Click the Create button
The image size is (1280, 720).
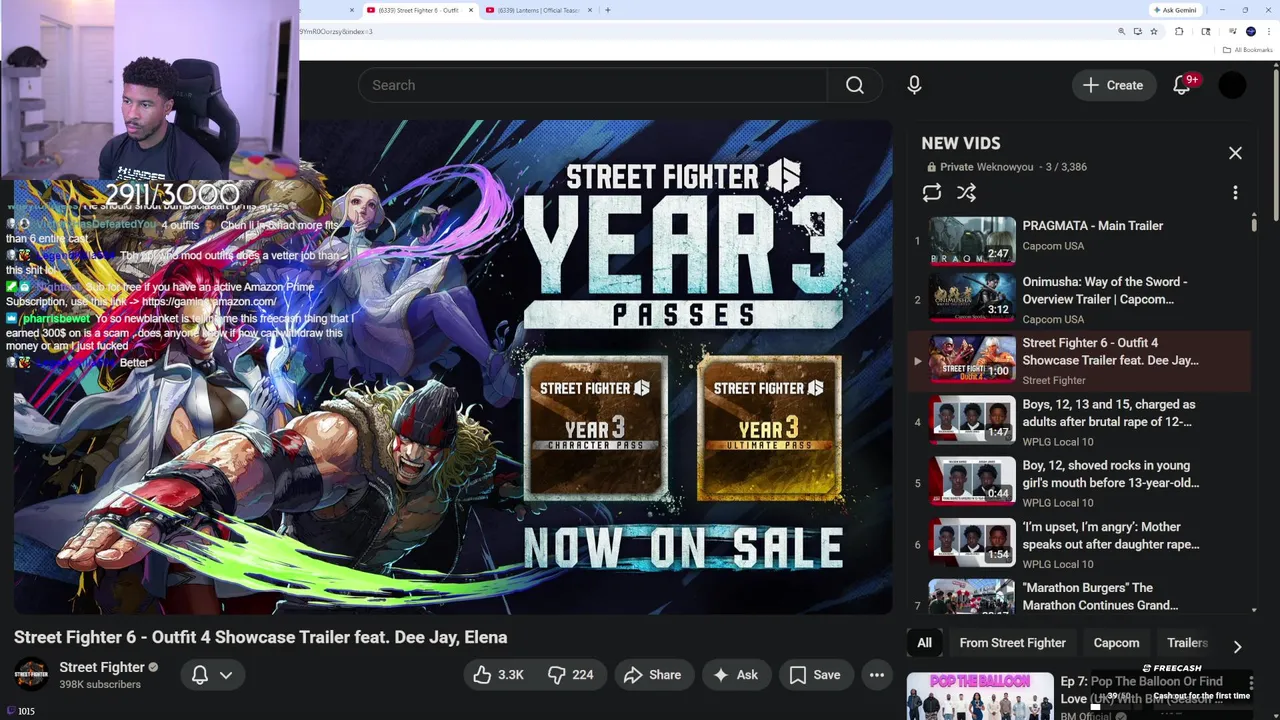point(1114,85)
